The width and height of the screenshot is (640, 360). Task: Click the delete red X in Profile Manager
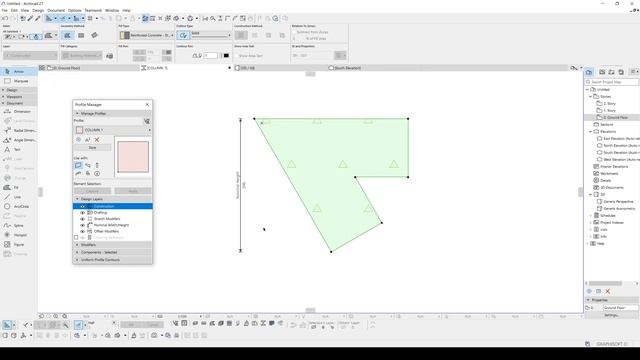click(97, 140)
